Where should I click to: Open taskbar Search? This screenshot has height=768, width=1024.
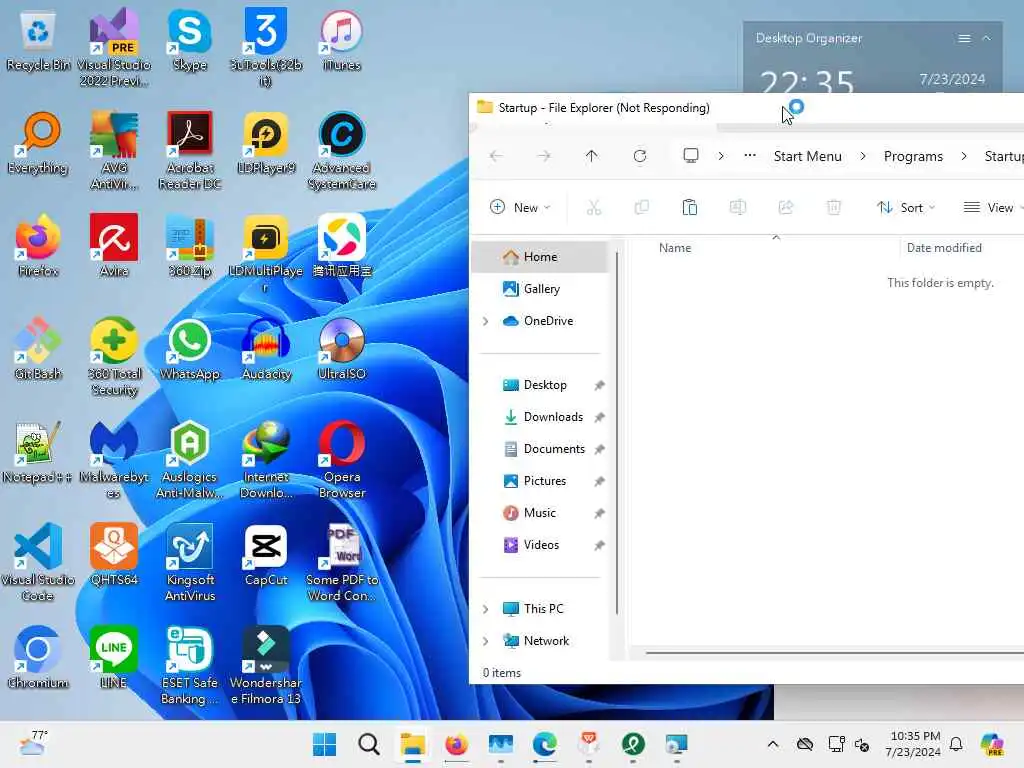click(x=369, y=744)
